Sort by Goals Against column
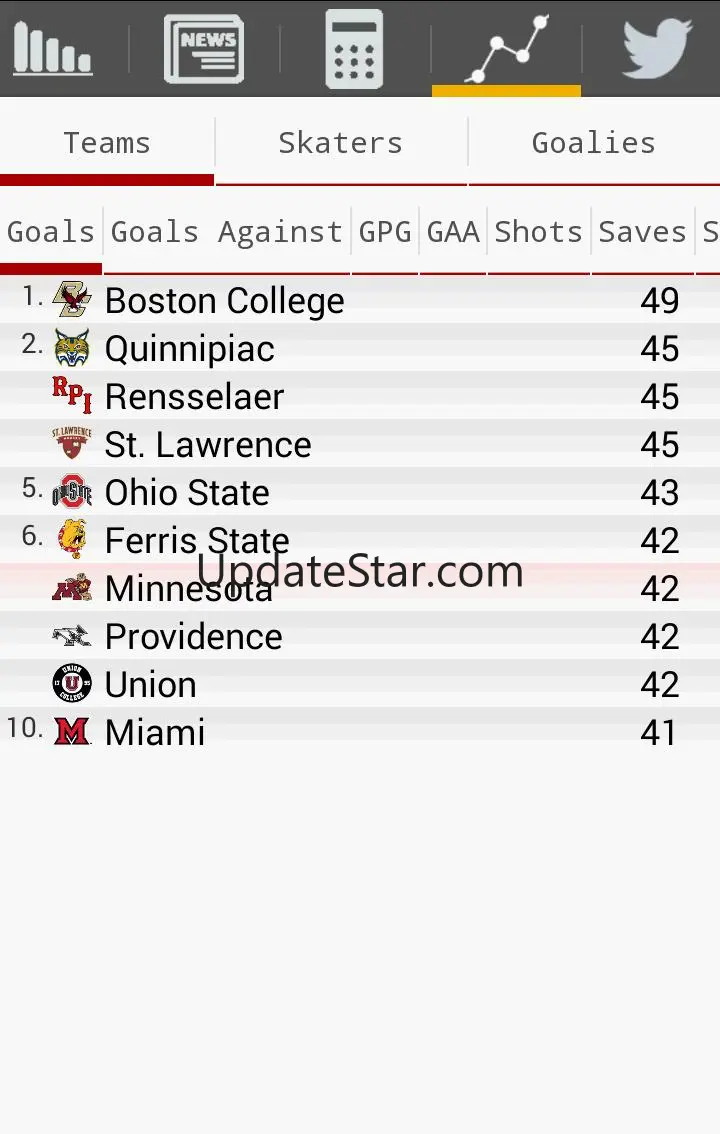Screen dimensions: 720x1134 [226, 232]
